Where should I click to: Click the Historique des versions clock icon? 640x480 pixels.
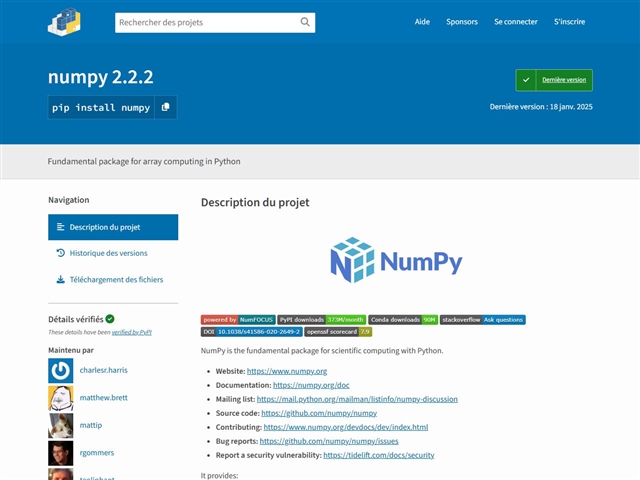click(x=60, y=253)
